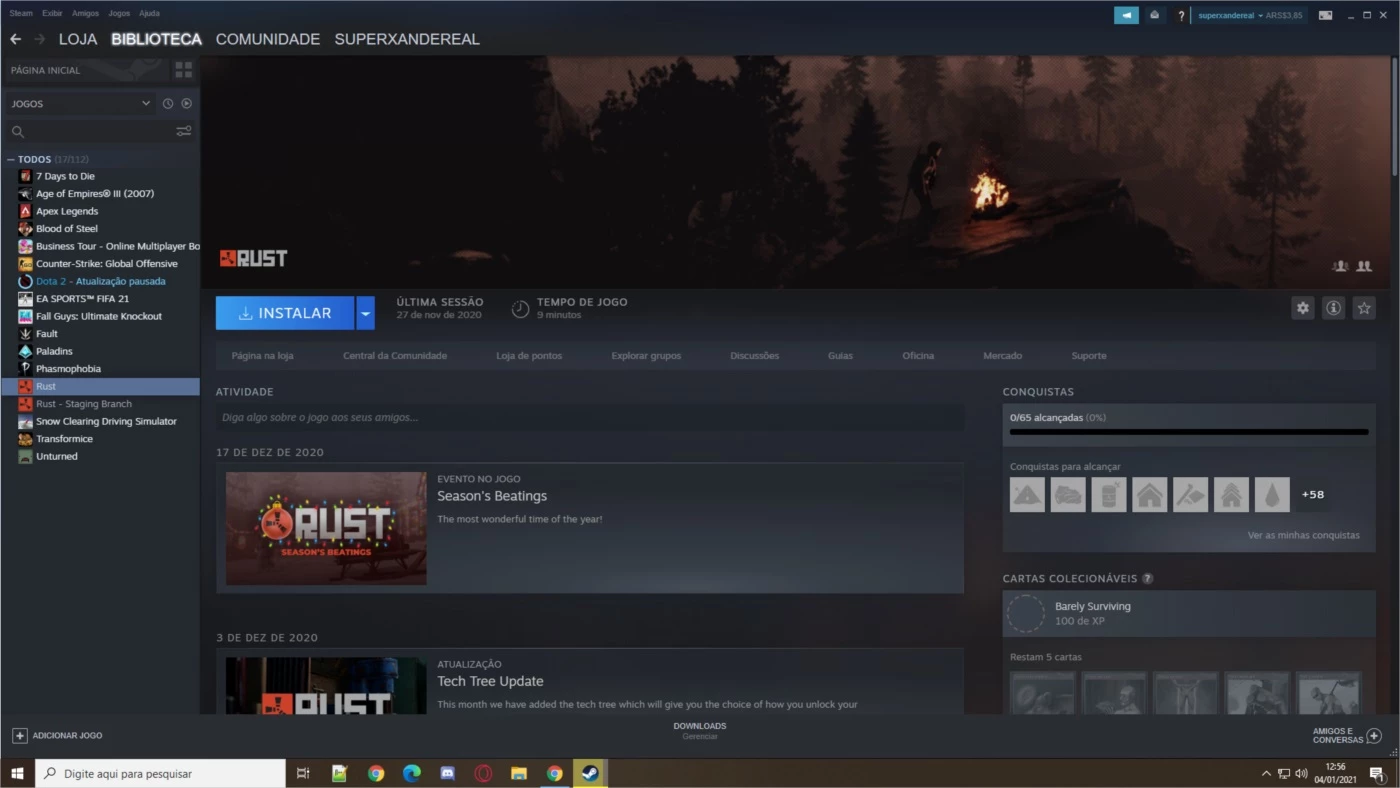Open the Steam menu
Image resolution: width=1400 pixels, height=788 pixels.
coord(21,14)
